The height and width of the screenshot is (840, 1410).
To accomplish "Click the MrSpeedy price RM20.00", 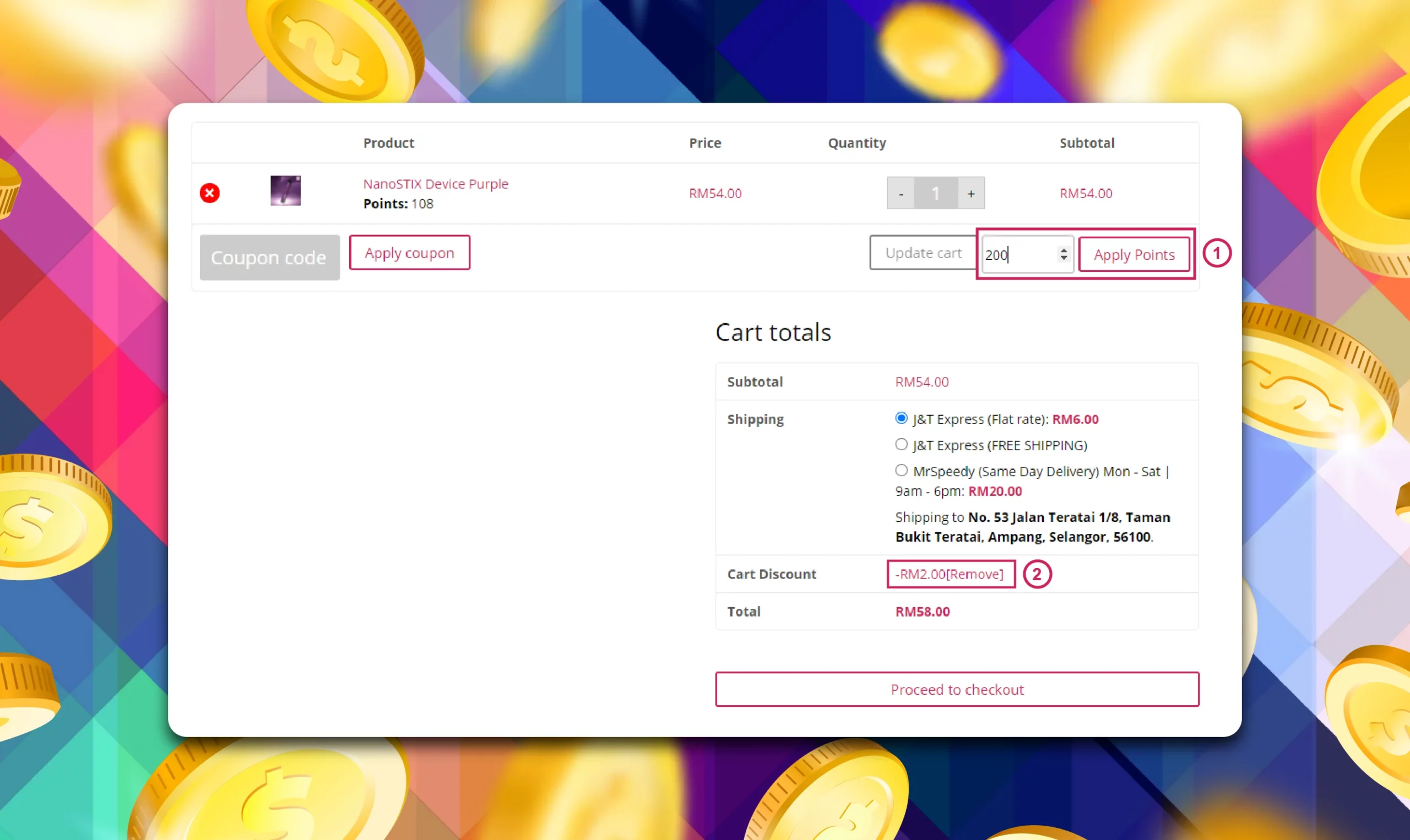I will pos(995,491).
